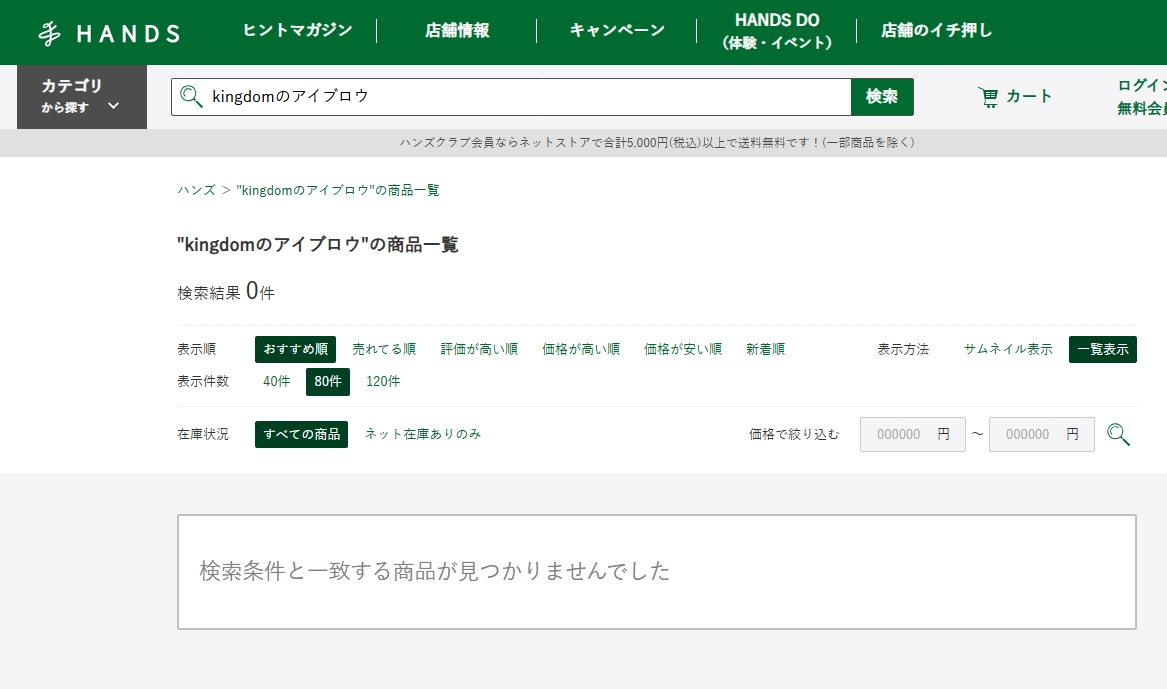Image resolution: width=1167 pixels, height=689 pixels.
Task: Open the カート link
Action: [1015, 97]
